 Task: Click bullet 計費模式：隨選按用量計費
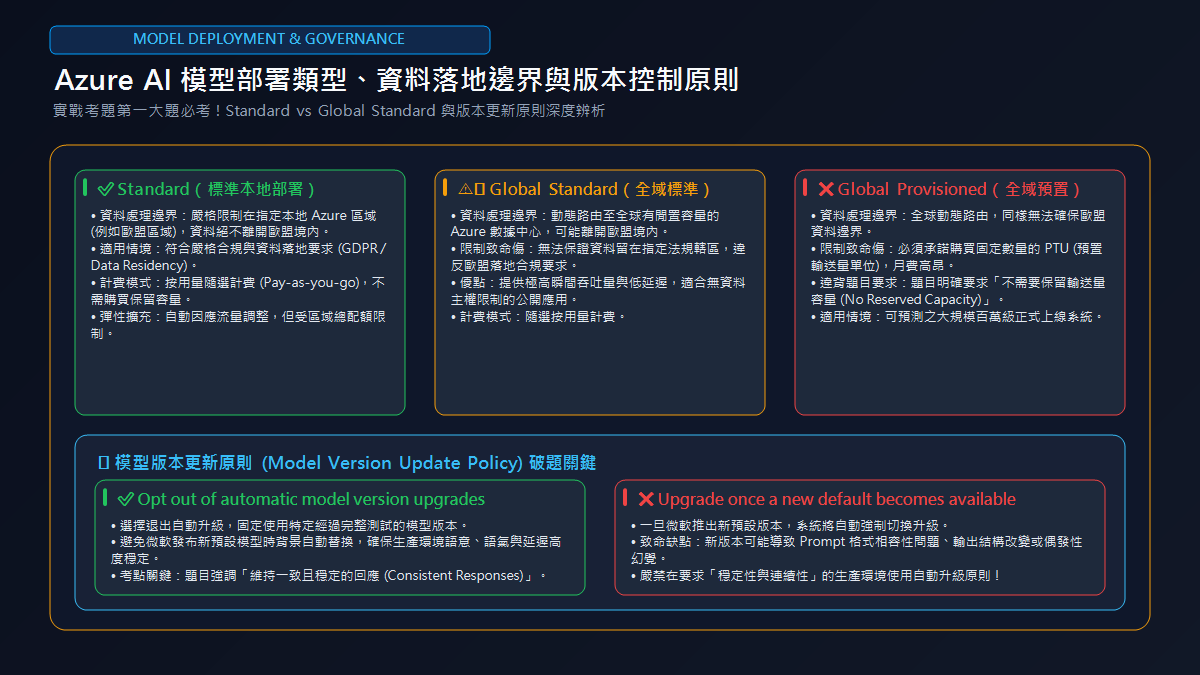coord(538,316)
